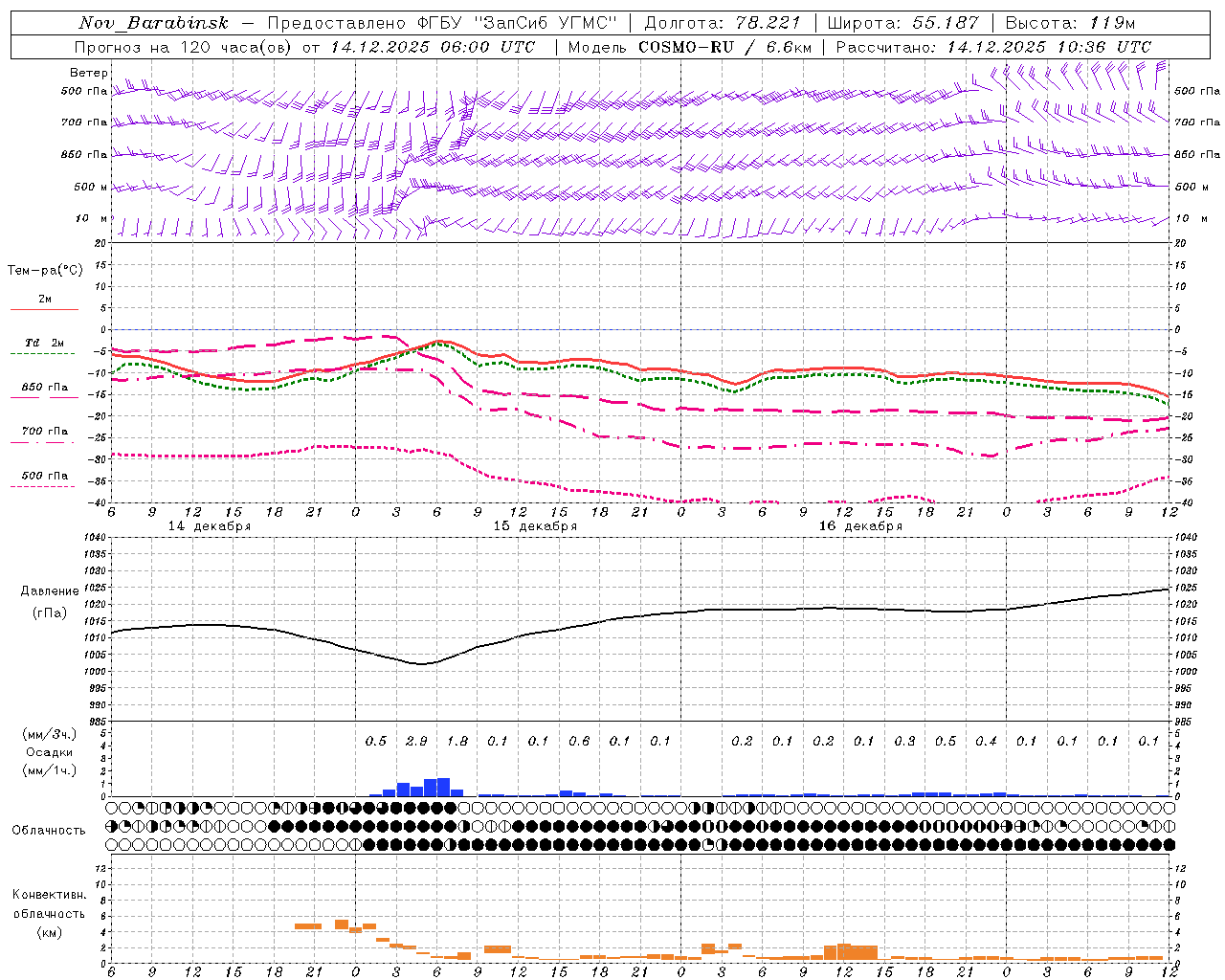Screen dimensions: 1225x980
Task: Click the 14 декабря date label
Action: pyautogui.click(x=210, y=526)
